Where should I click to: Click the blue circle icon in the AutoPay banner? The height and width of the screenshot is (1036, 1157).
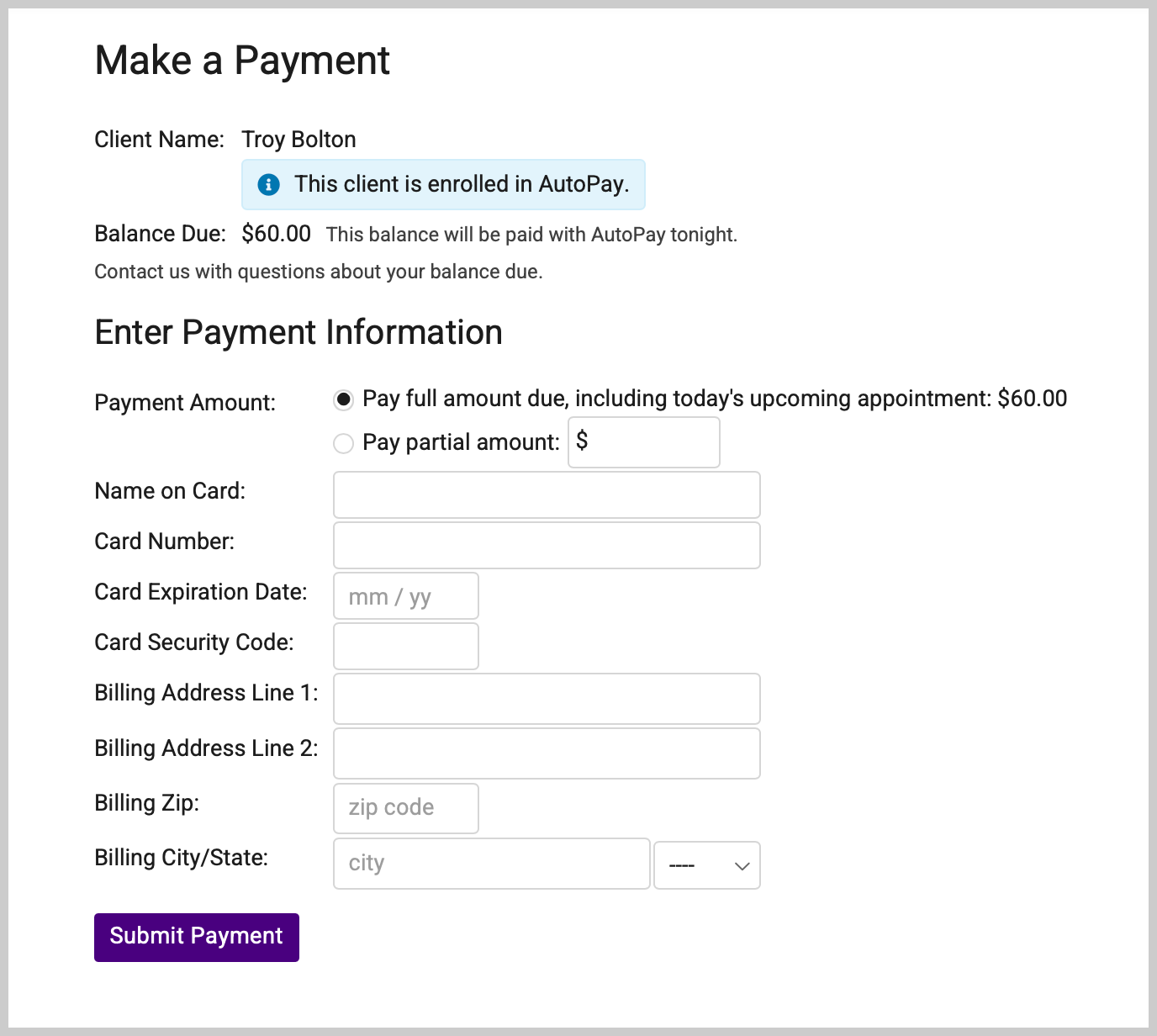268,184
